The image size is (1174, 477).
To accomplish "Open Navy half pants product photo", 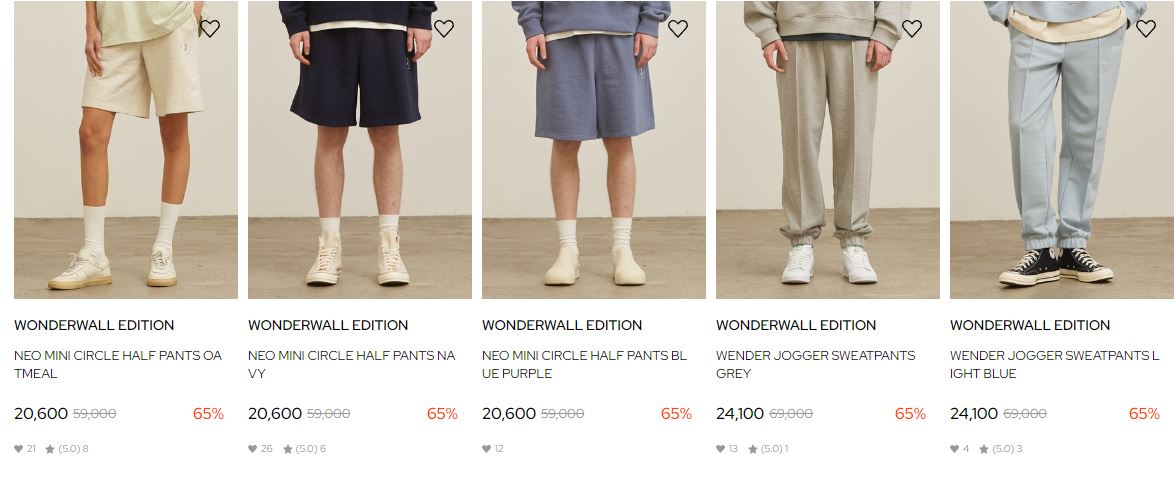I will pyautogui.click(x=359, y=150).
